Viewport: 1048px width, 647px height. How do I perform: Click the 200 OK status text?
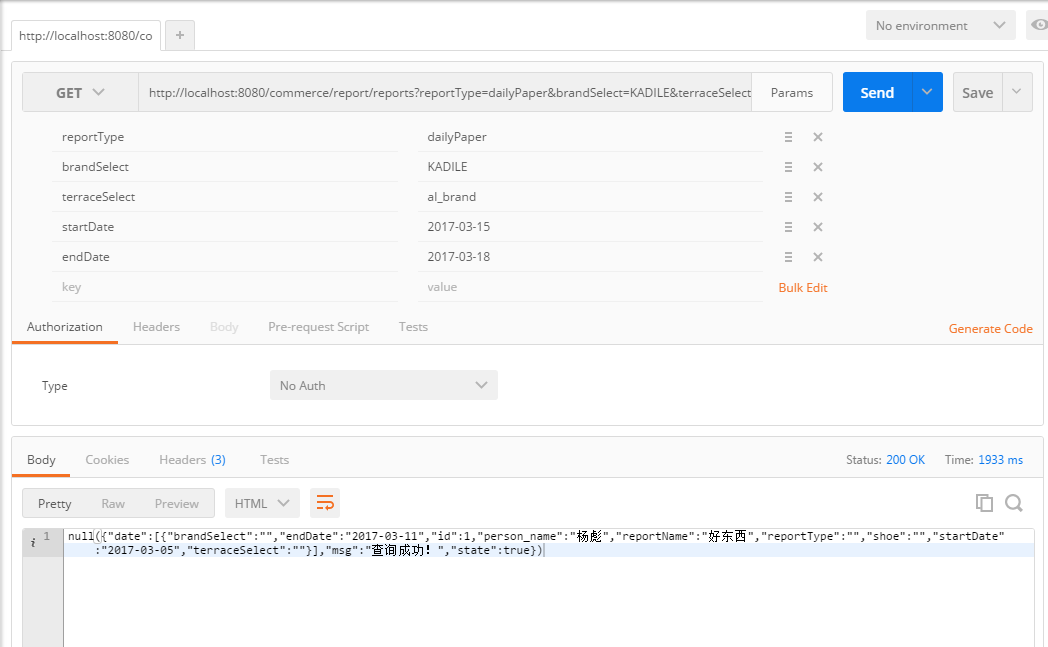click(x=906, y=460)
